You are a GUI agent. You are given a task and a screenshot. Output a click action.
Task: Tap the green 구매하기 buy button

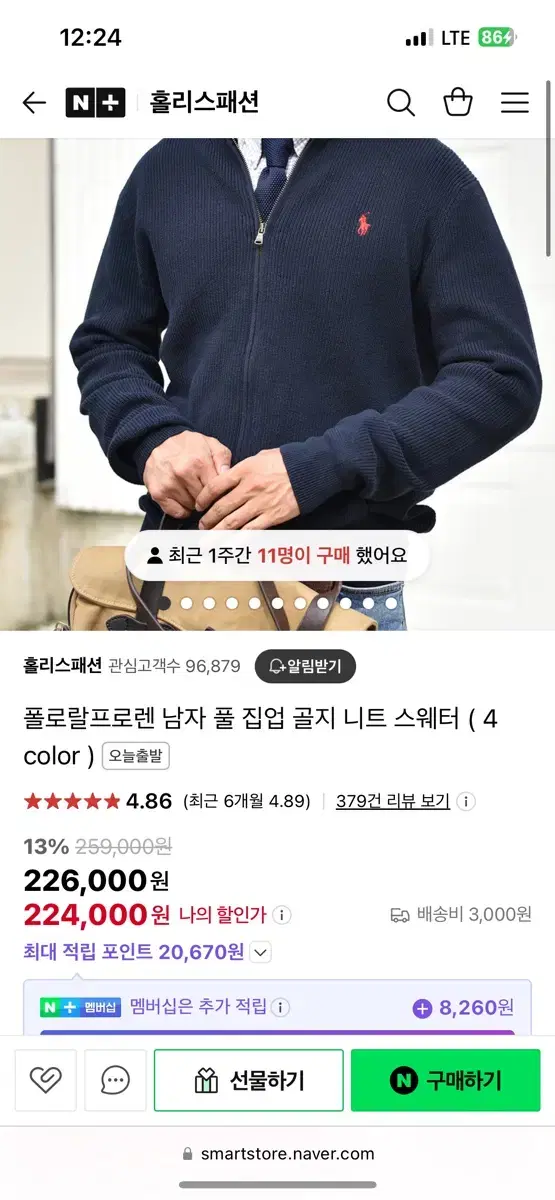tap(445, 1080)
